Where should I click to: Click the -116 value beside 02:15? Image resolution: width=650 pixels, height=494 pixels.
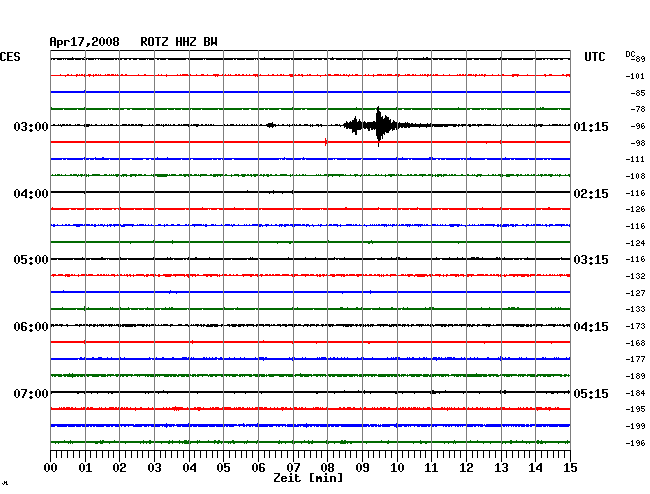635,193
